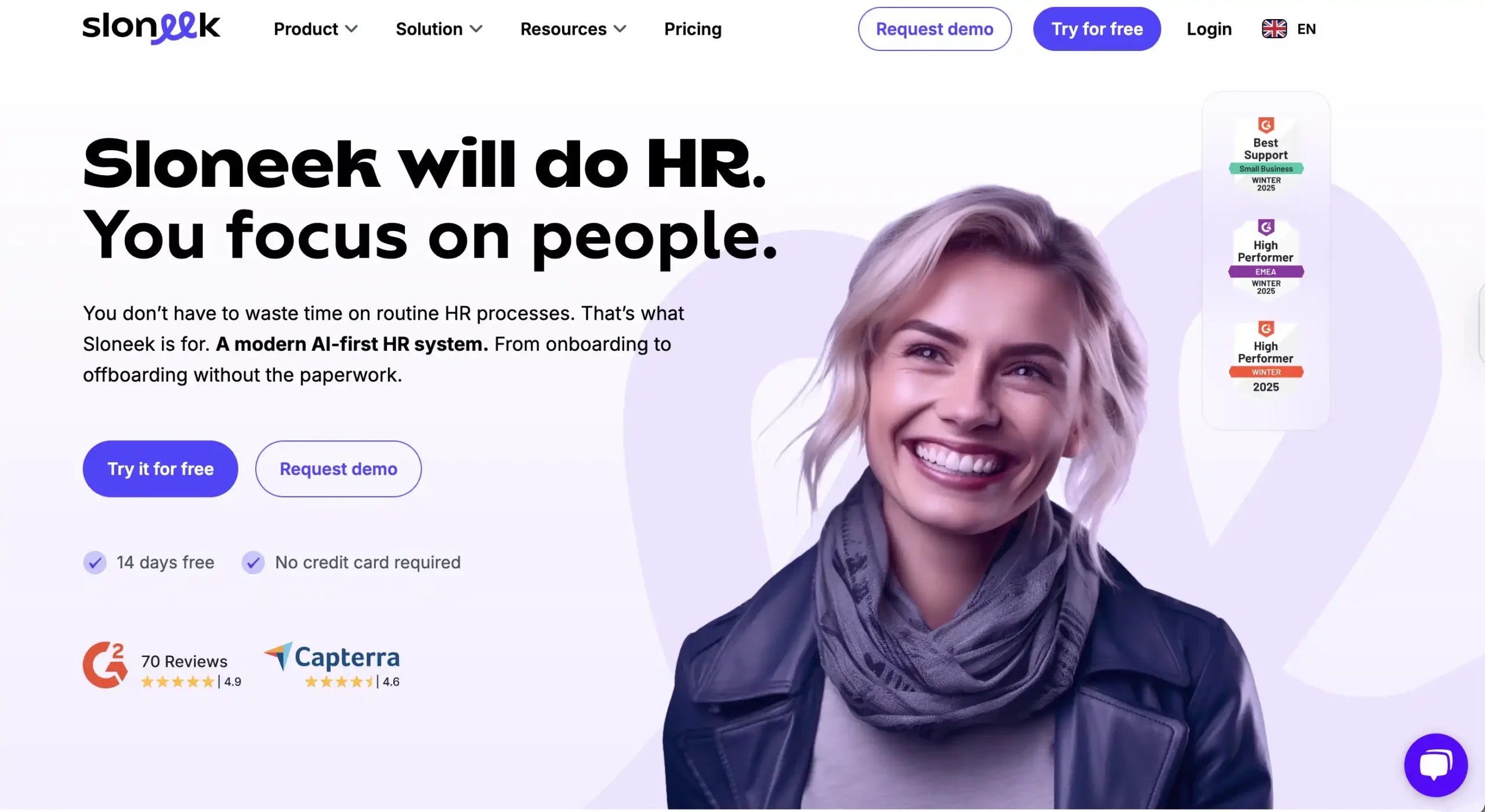Viewport: 1485px width, 812px height.
Task: Switch language via the EN selector
Action: pos(1306,29)
